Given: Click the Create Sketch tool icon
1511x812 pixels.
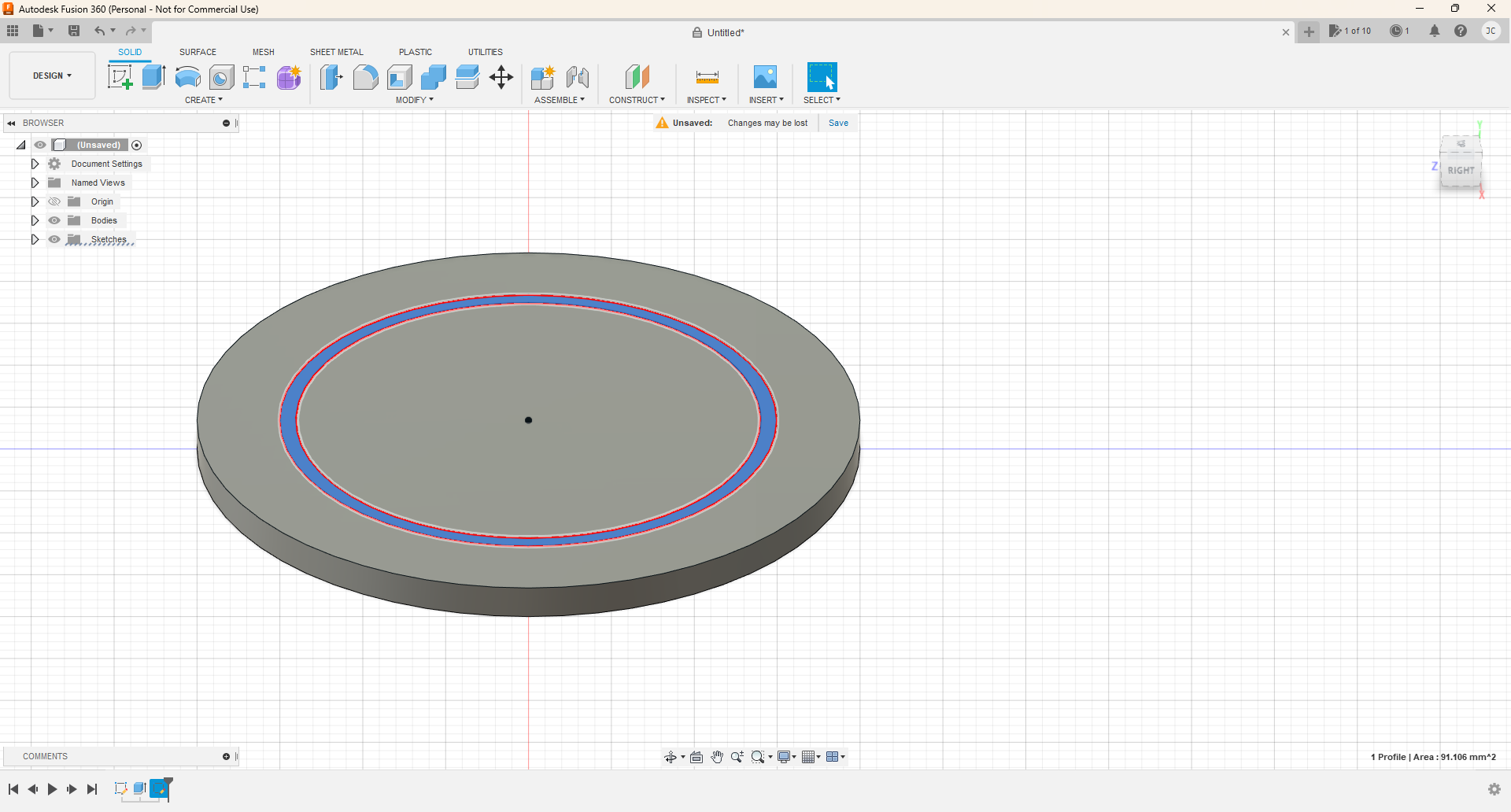Looking at the screenshot, I should tap(120, 77).
